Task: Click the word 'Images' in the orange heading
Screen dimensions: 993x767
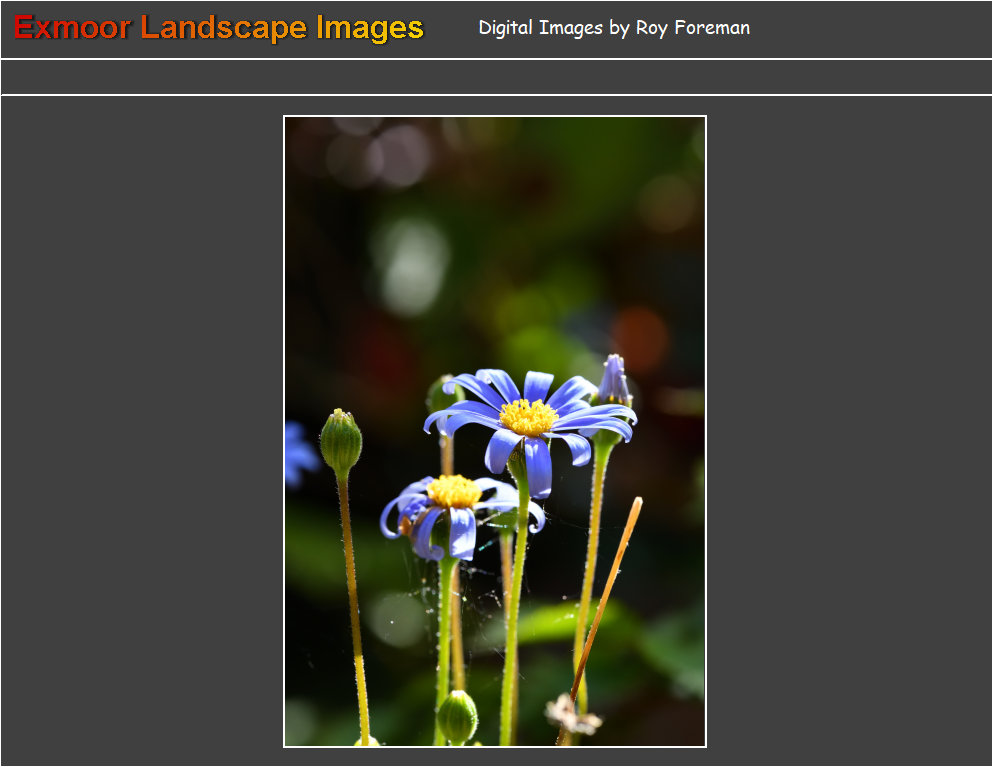Action: pyautogui.click(x=370, y=28)
